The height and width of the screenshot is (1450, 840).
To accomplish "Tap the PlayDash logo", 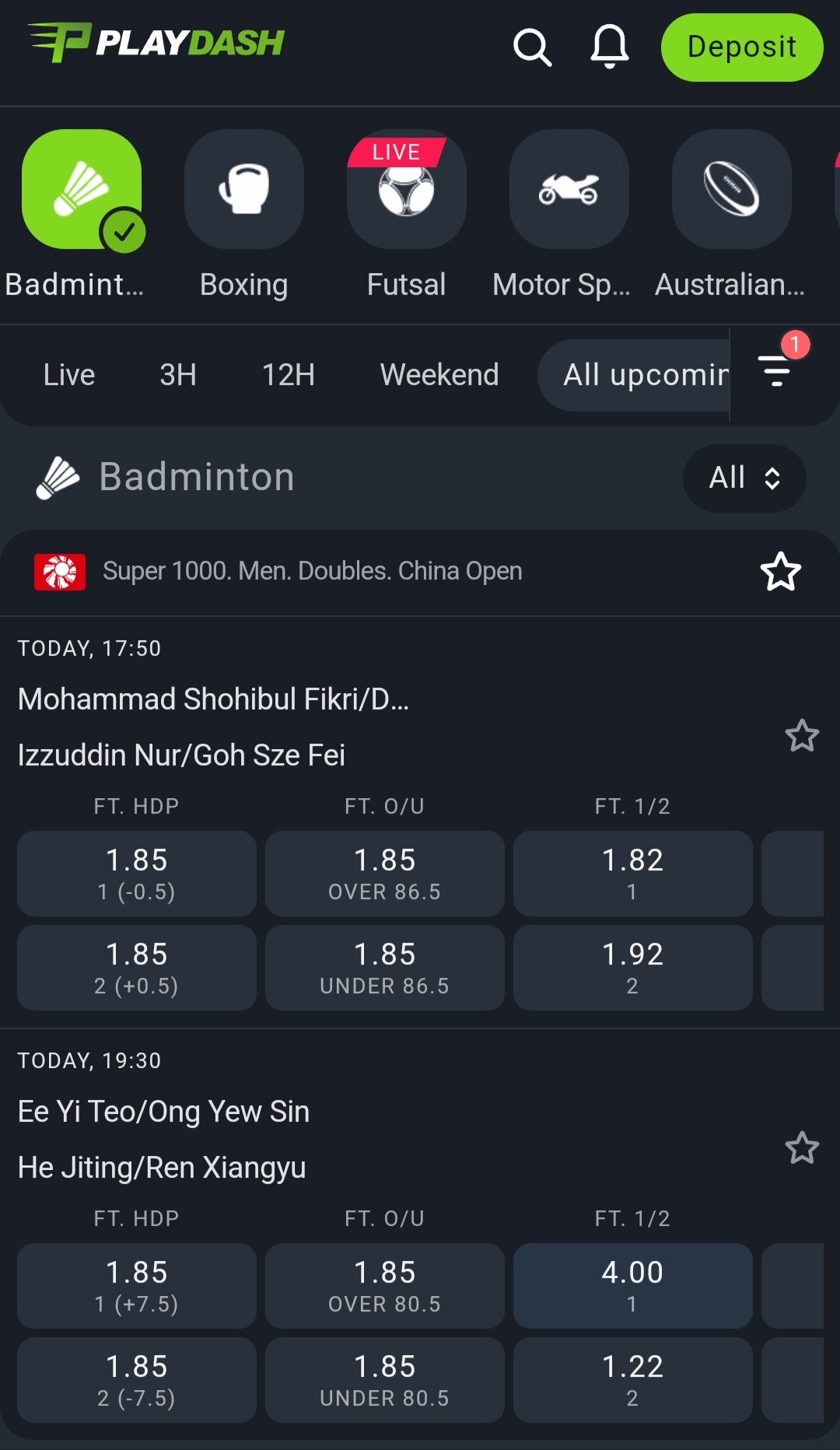I will coord(156,43).
